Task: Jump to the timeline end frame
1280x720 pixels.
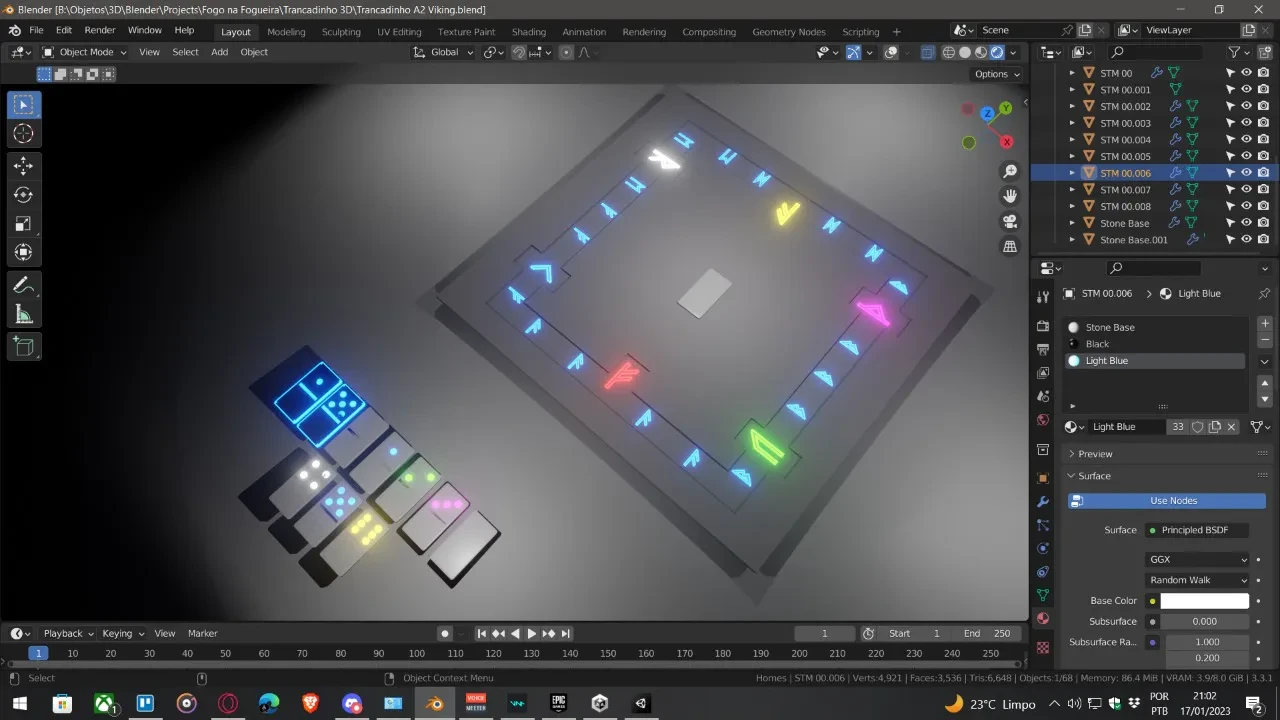Action: pos(566,633)
